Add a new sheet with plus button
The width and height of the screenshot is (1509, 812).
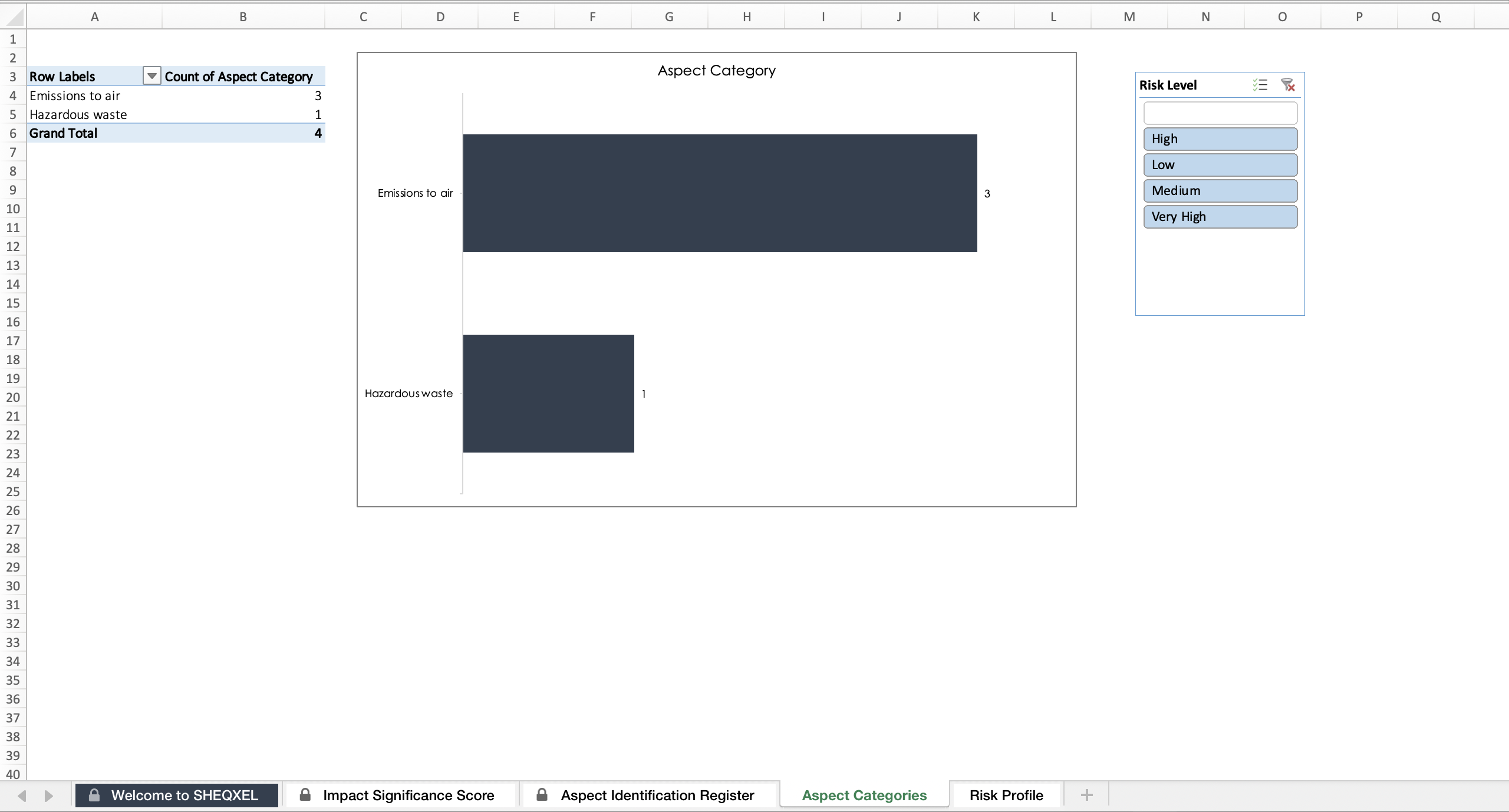[x=1087, y=795]
